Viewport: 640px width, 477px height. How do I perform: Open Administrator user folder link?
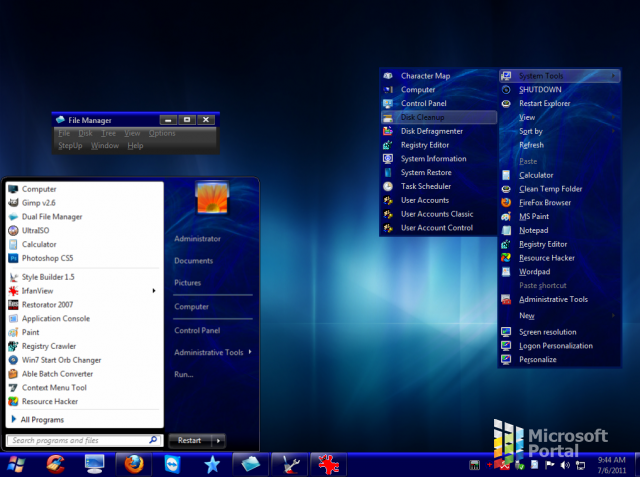[198, 239]
